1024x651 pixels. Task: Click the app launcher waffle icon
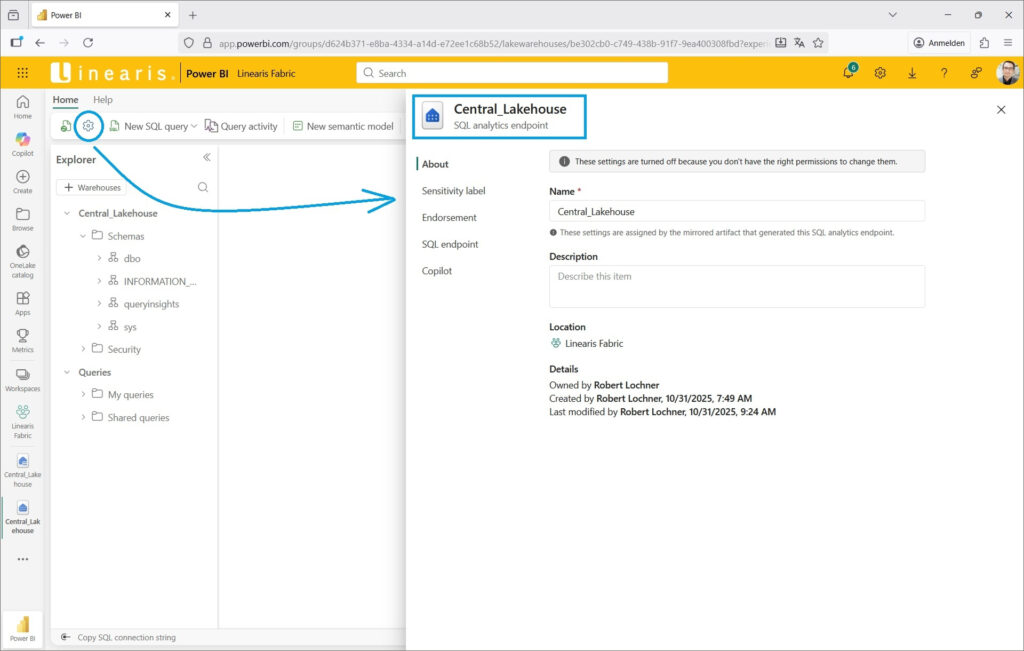tap(22, 73)
